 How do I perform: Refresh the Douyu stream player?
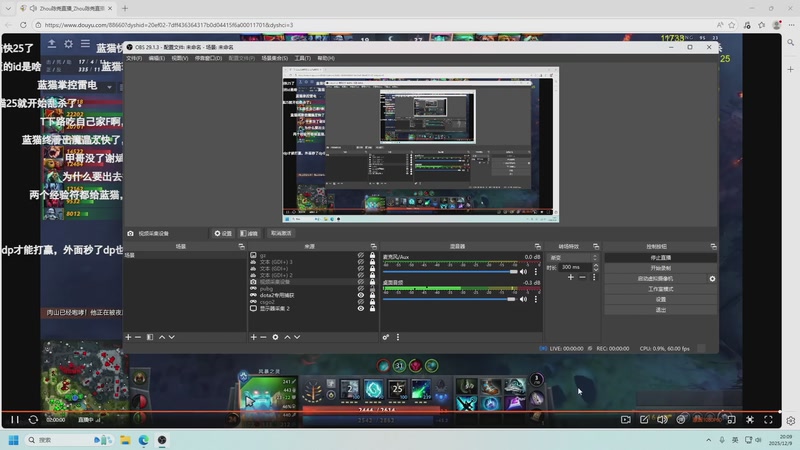pyautogui.click(x=33, y=419)
